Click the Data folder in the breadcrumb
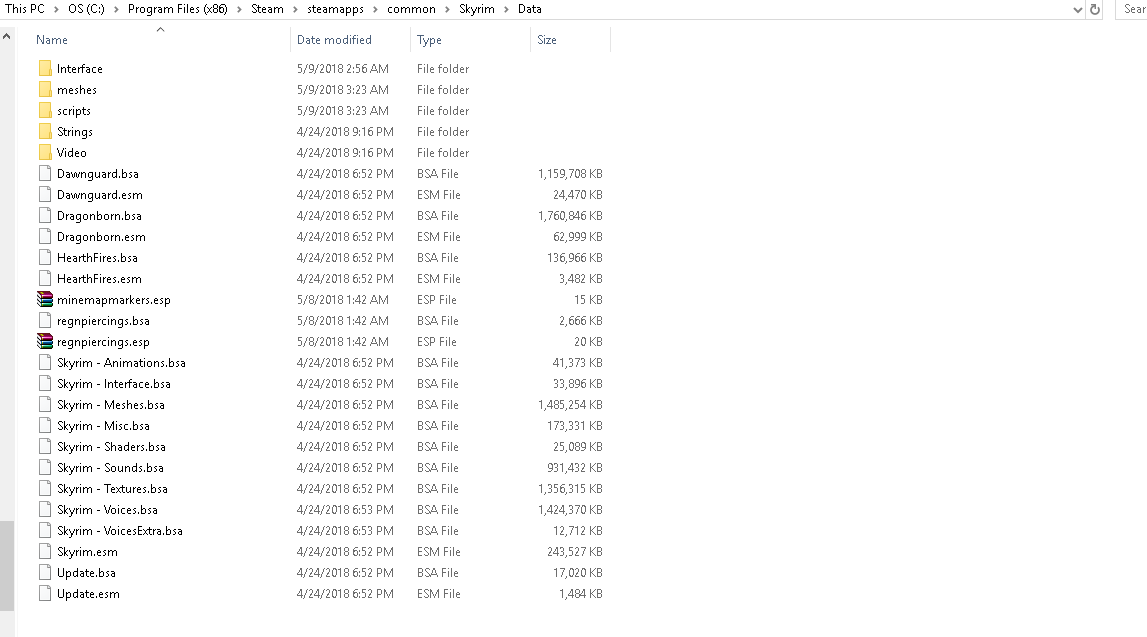The height and width of the screenshot is (637, 1147). (x=530, y=9)
